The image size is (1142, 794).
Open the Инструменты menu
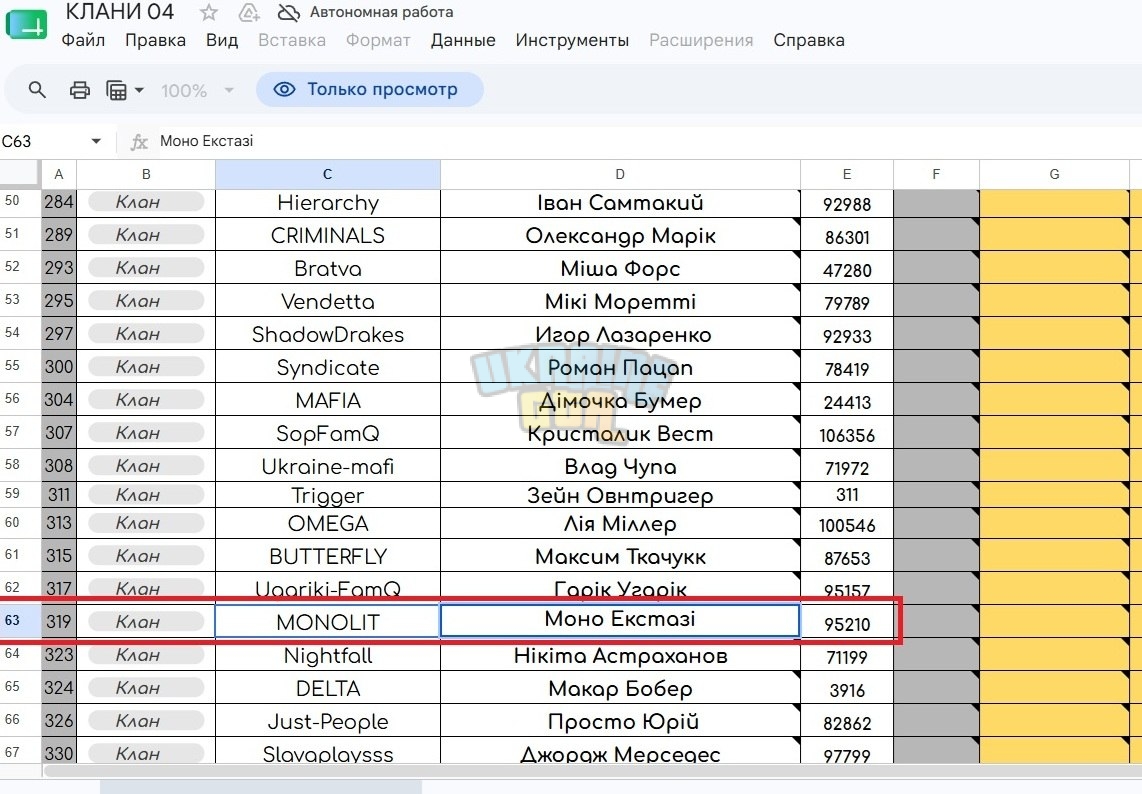click(x=572, y=40)
